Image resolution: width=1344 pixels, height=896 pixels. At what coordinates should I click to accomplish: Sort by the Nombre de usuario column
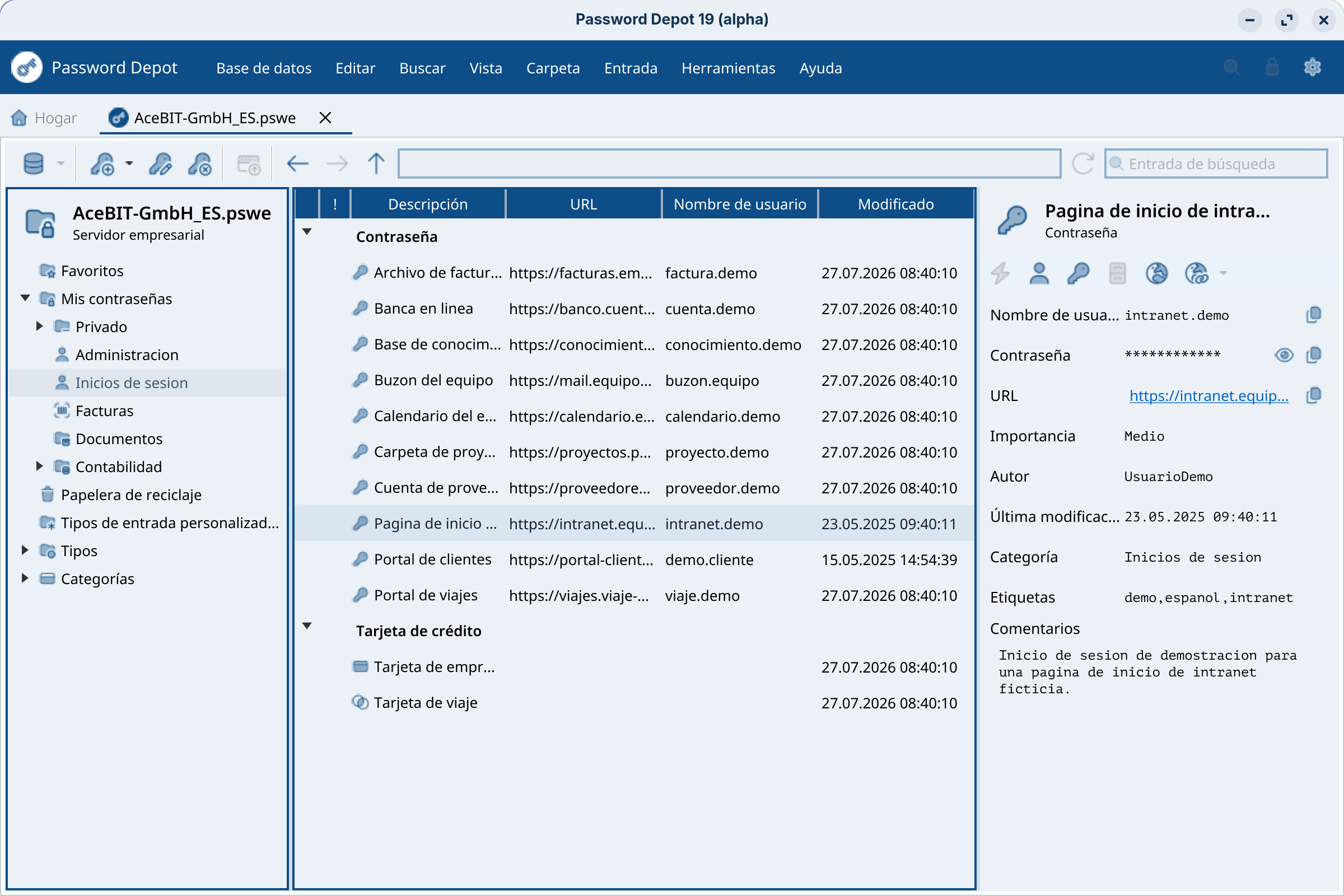[x=740, y=204]
